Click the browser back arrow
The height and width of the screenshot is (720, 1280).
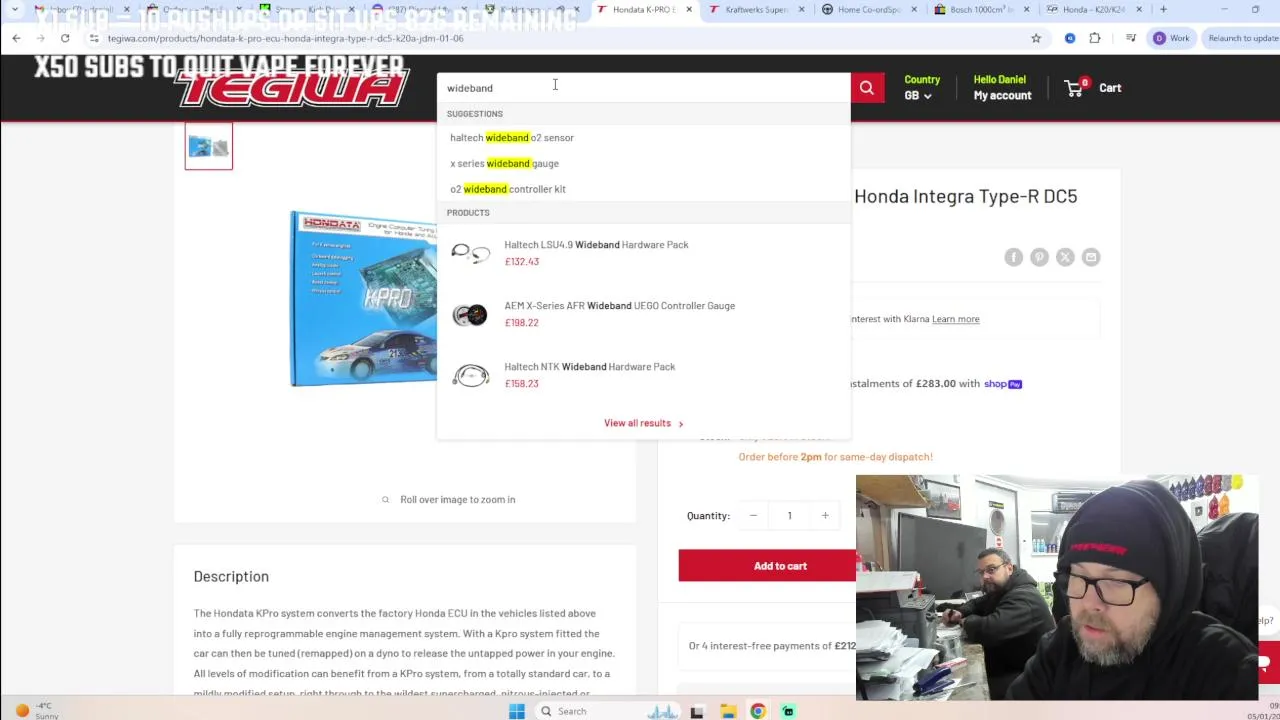[16, 38]
